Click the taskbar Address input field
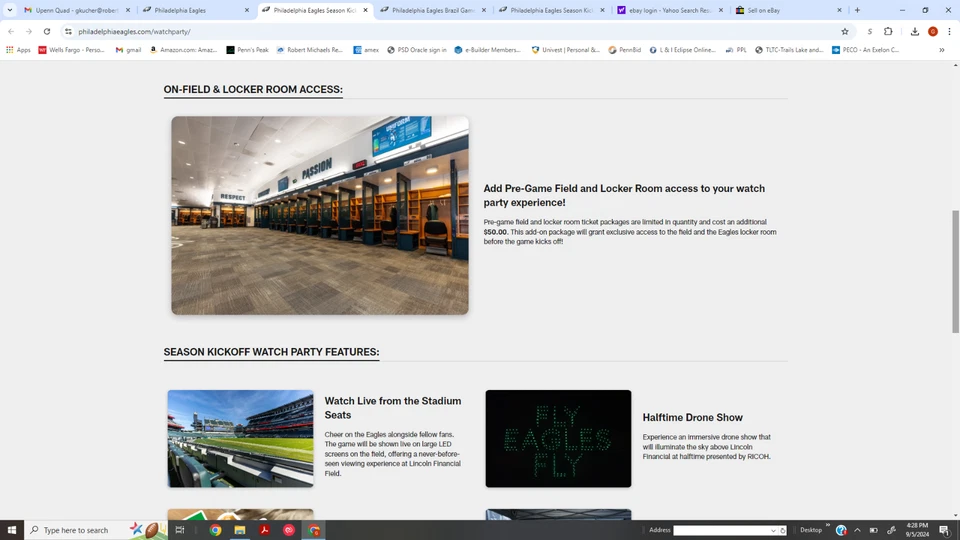The height and width of the screenshot is (540, 960). pyautogui.click(x=722, y=530)
